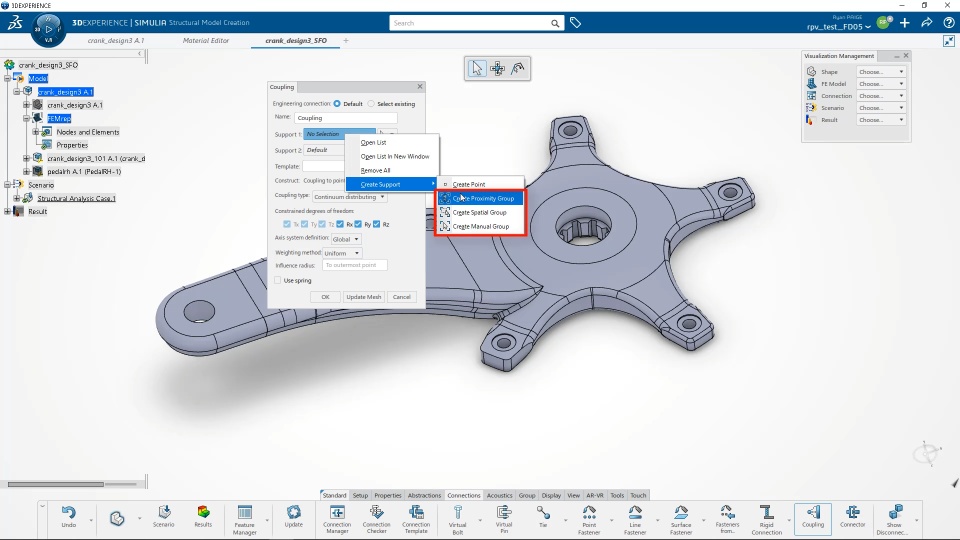Click the share arrow icon in the top bar
The height and width of the screenshot is (540, 960).
click(927, 23)
